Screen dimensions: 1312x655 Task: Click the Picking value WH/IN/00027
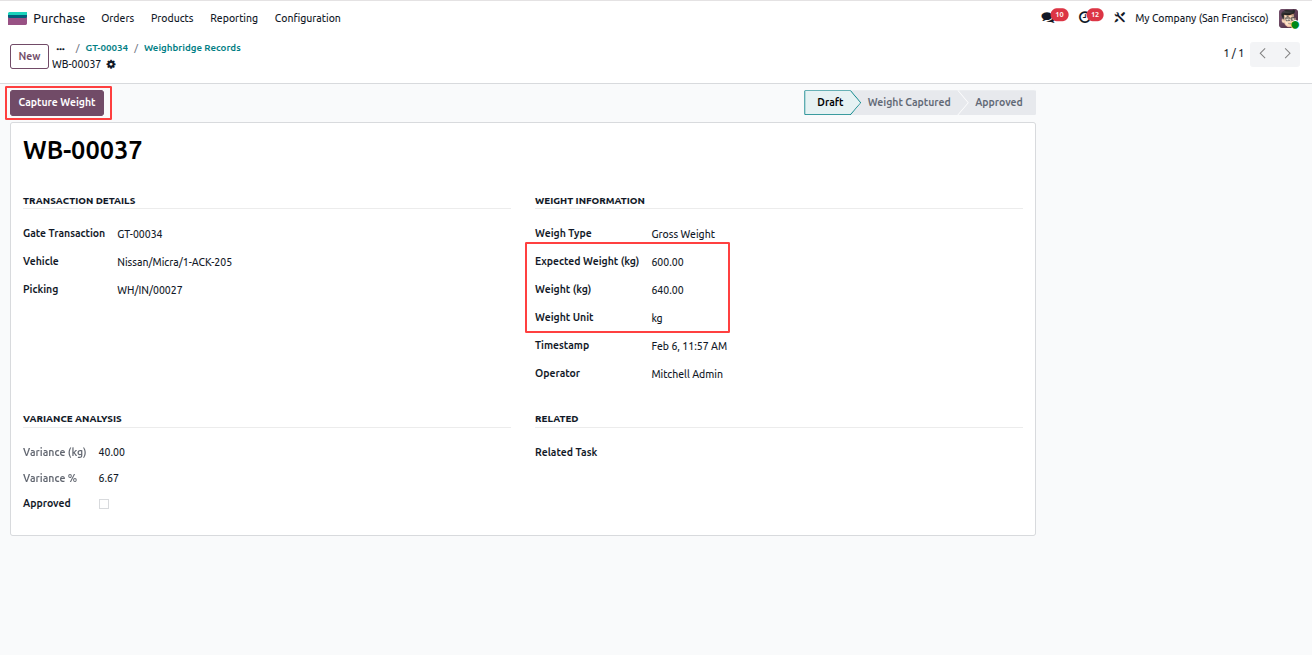[x=149, y=290]
